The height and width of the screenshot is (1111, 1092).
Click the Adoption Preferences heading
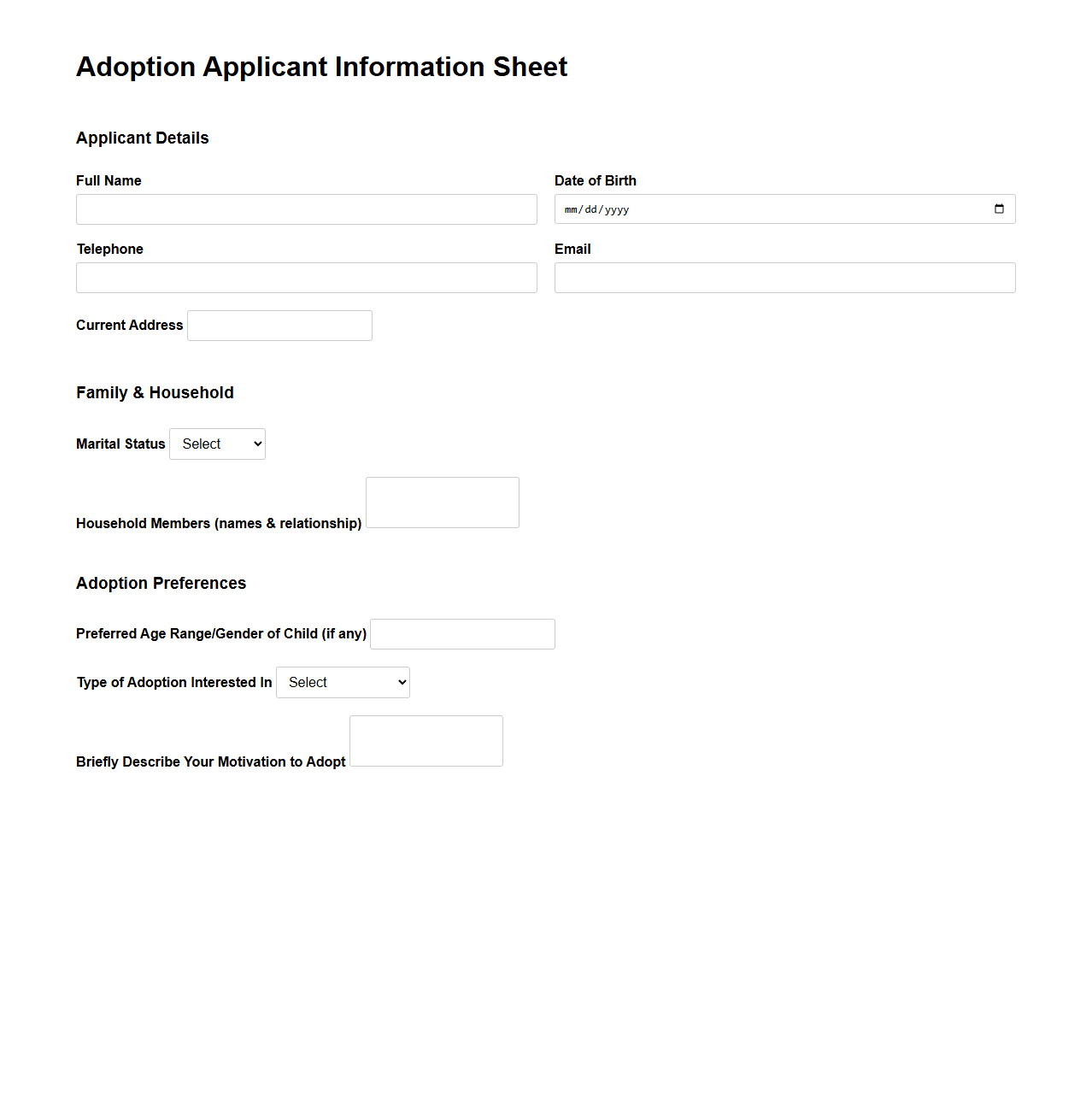(161, 583)
